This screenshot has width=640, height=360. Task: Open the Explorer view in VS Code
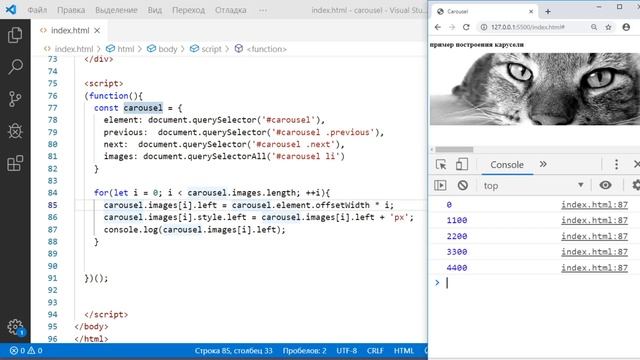(15, 35)
